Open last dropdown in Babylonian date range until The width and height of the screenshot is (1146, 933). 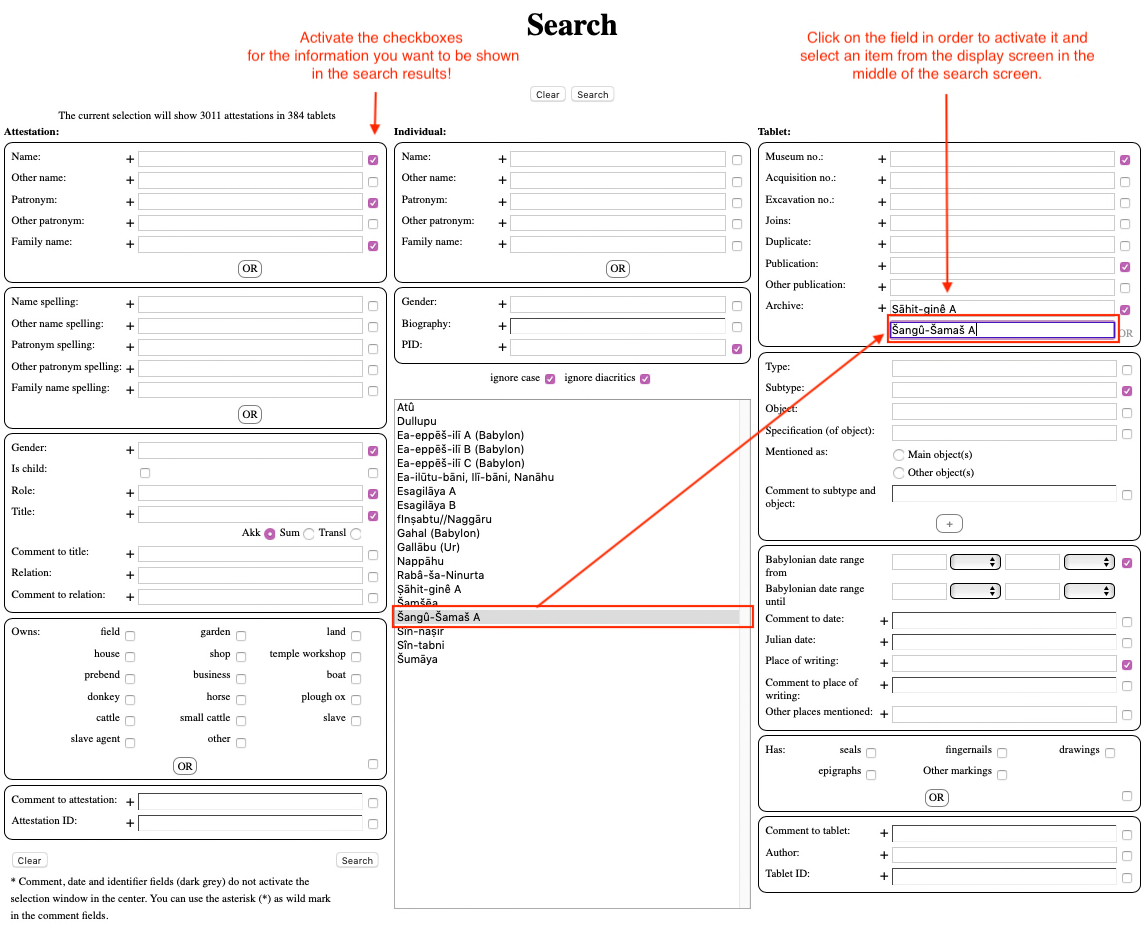click(1089, 591)
